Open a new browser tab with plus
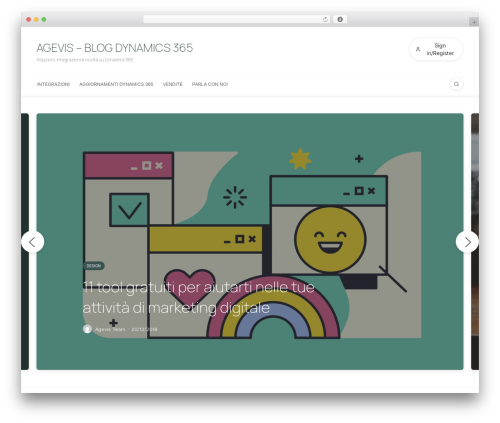500x423 pixels. point(474,22)
